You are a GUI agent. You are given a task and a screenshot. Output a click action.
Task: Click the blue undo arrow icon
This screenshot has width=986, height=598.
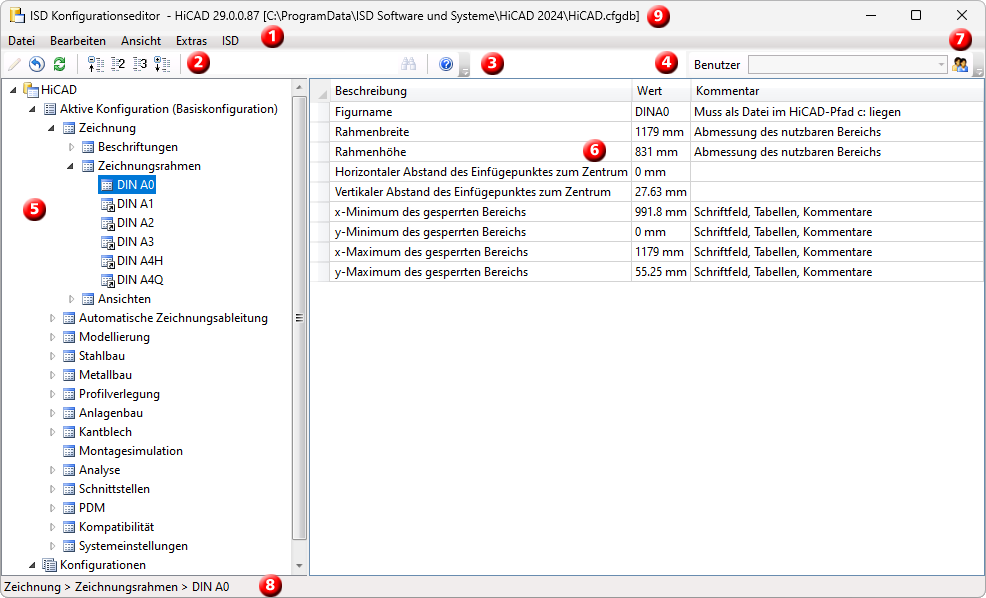[x=37, y=64]
